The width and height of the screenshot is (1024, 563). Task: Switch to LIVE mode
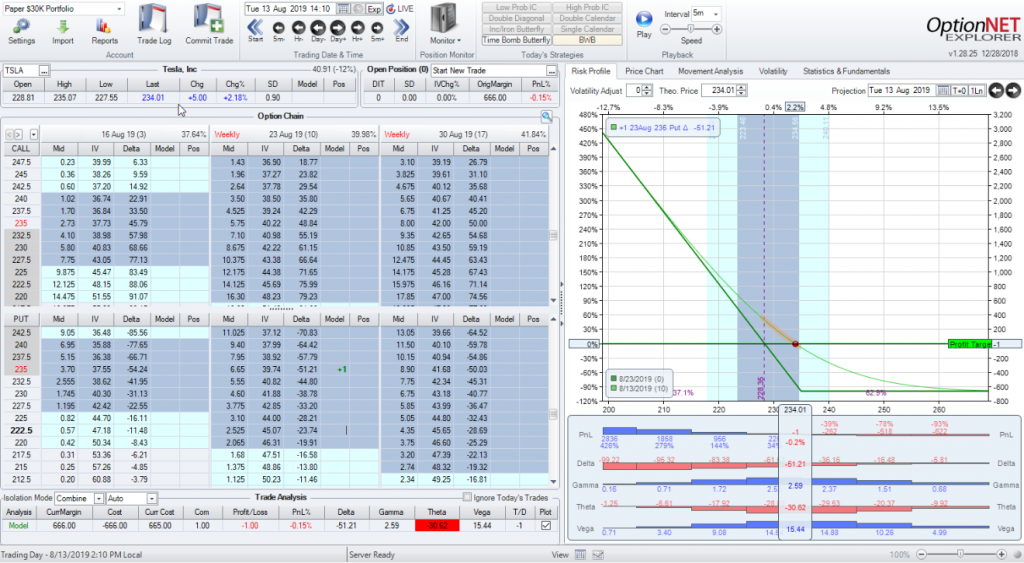tap(400, 9)
